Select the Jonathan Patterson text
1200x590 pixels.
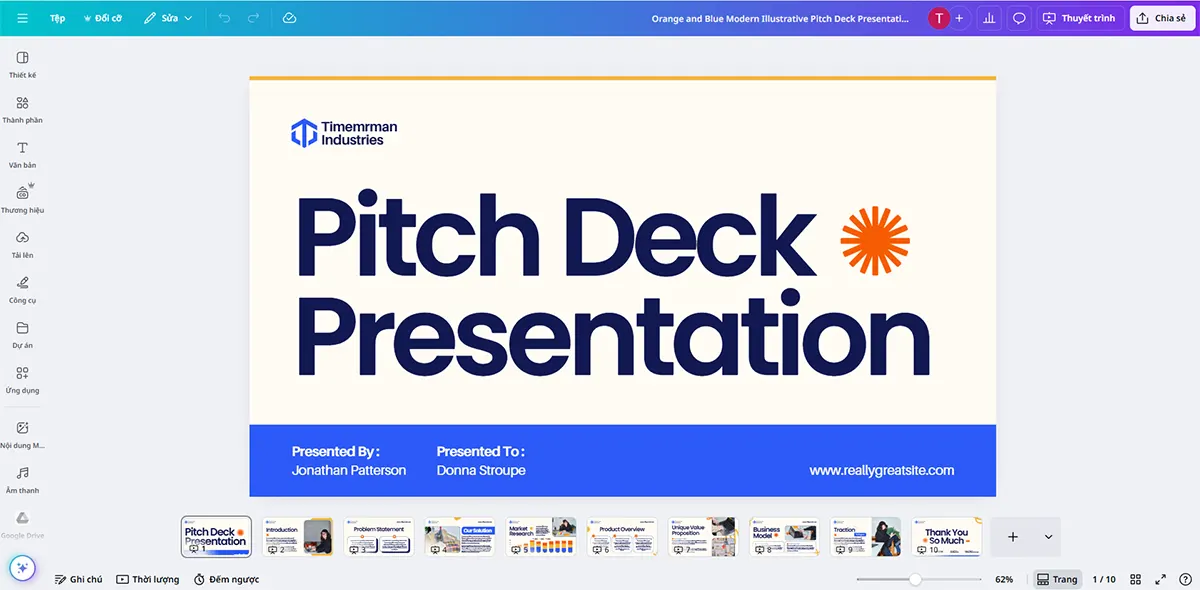coord(349,470)
